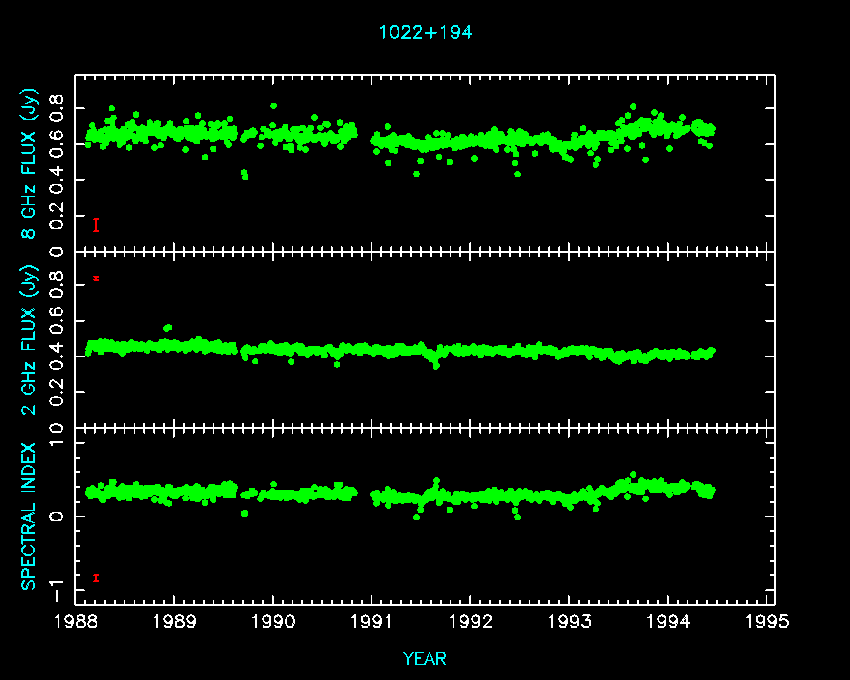The width and height of the screenshot is (850, 680).
Task: Click the 1988 year tick label
Action: pos(76,622)
